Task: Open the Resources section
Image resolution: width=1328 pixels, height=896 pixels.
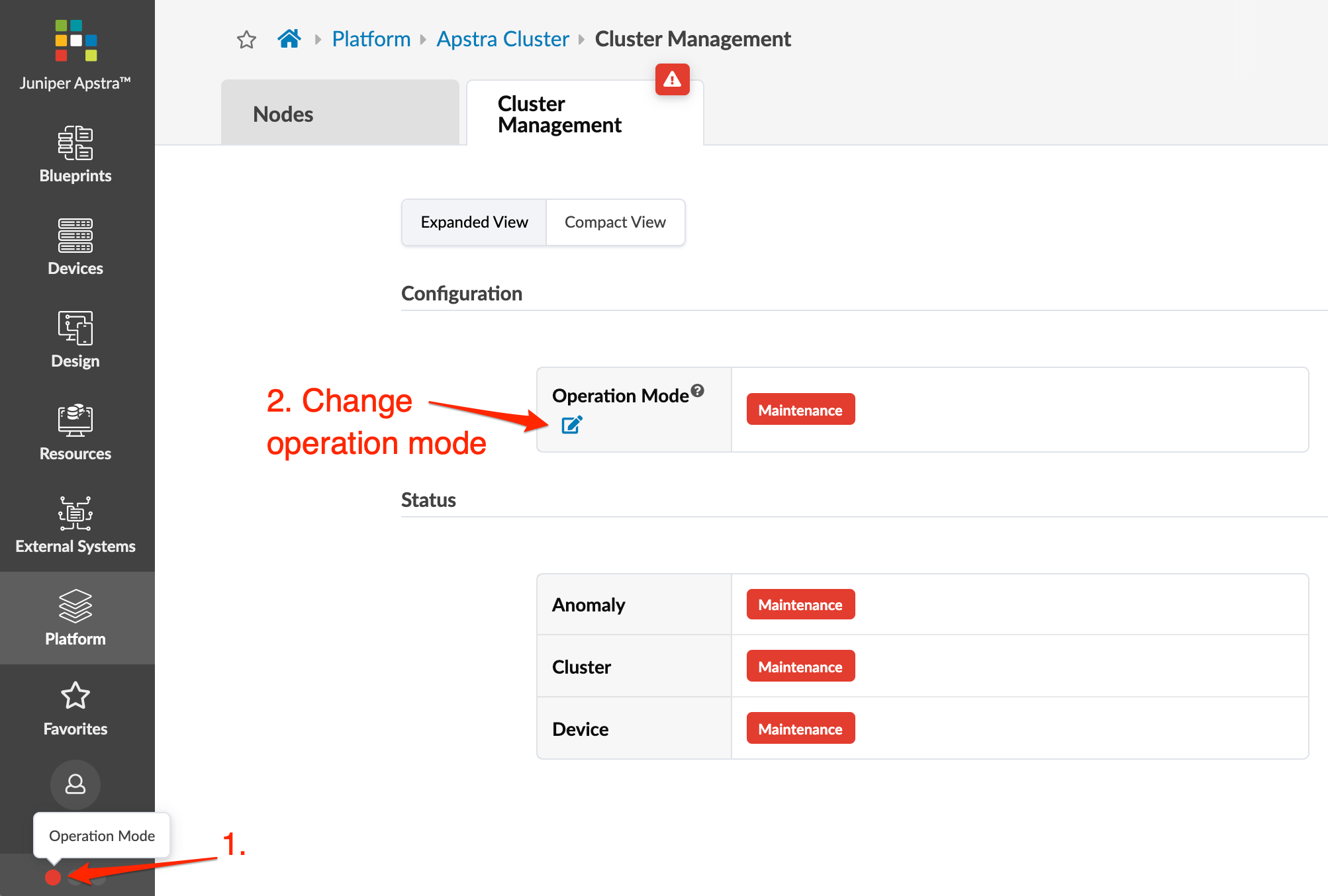Action: pos(75,432)
